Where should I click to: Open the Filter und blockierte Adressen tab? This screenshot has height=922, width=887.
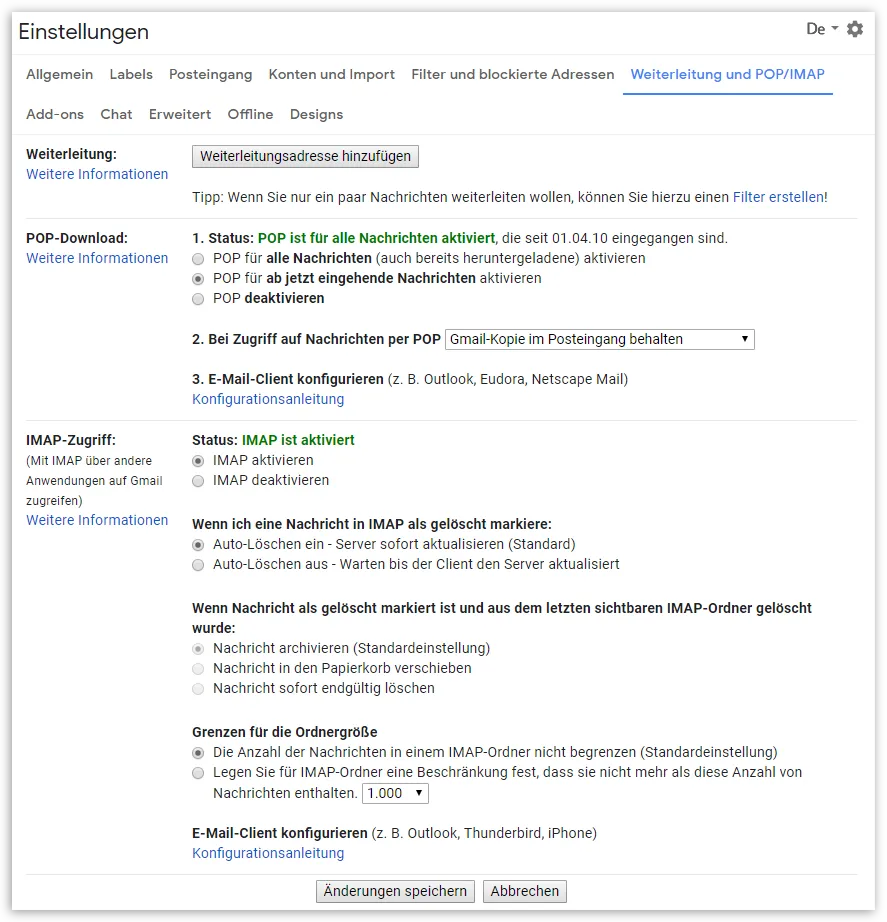pos(512,75)
